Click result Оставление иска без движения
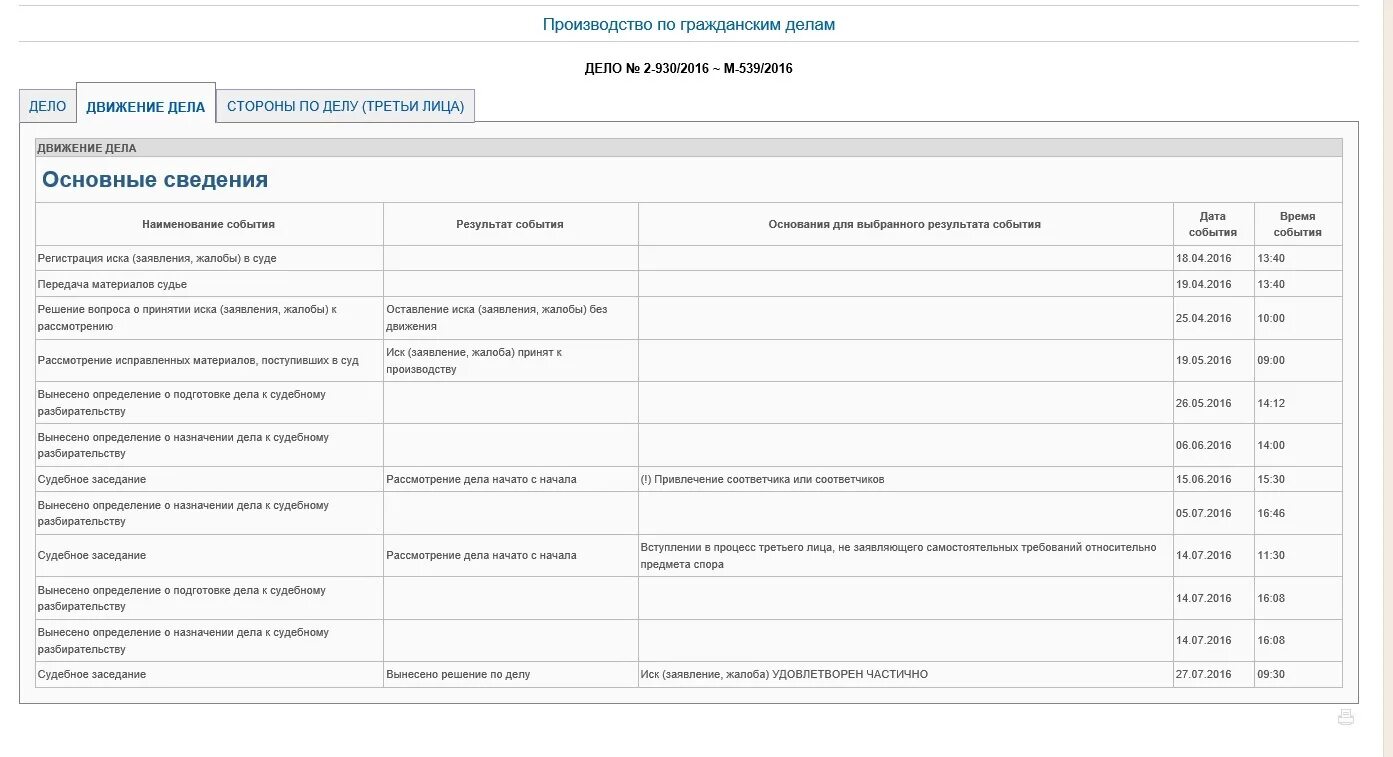This screenshot has height=757, width=1393. coord(510,318)
